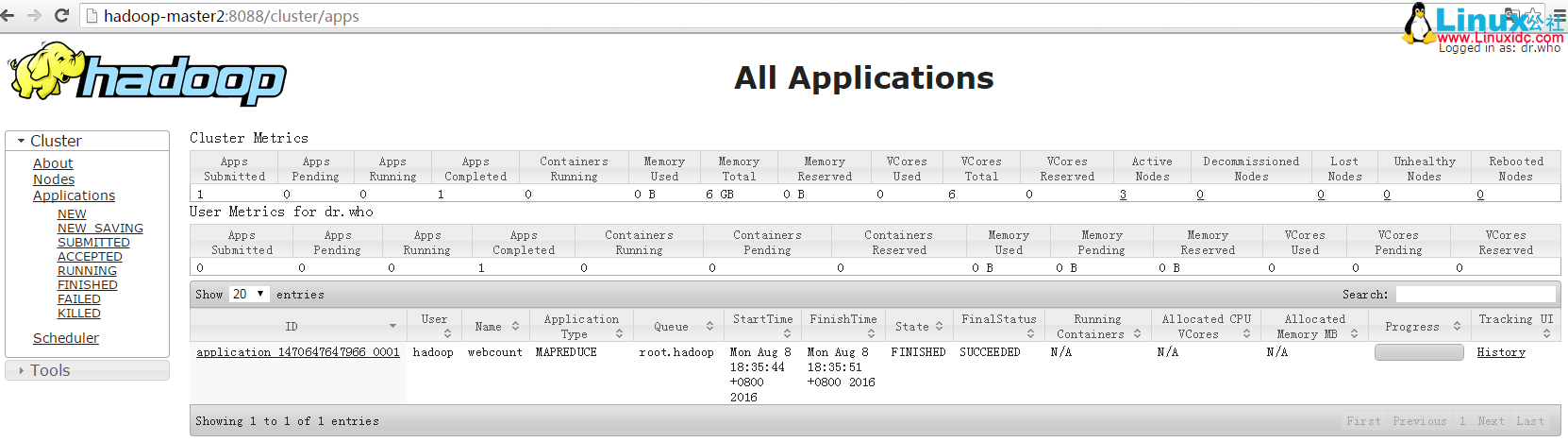Click the browser back arrow
This screenshot has height=442, width=1568.
[8, 16]
